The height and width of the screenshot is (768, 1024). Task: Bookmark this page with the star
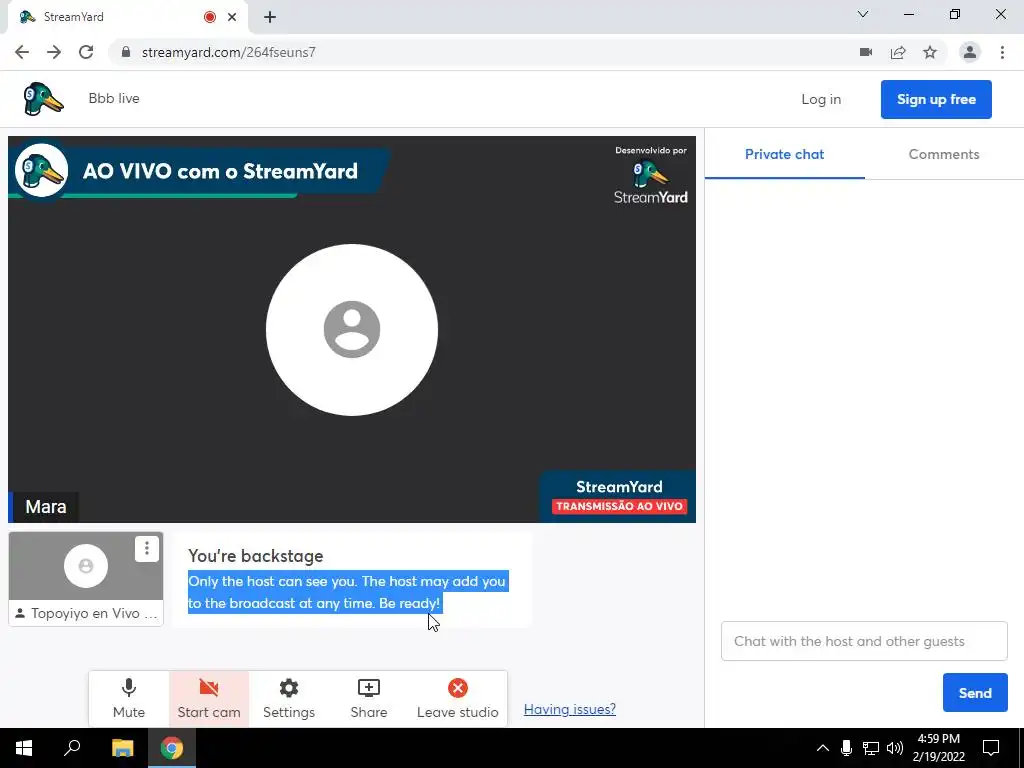click(930, 52)
